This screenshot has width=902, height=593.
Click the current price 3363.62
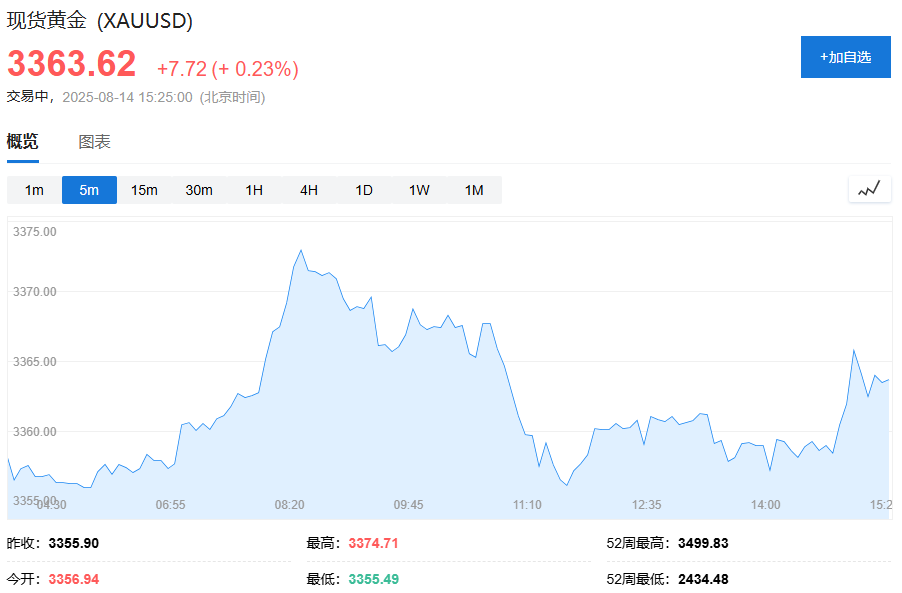pos(71,63)
